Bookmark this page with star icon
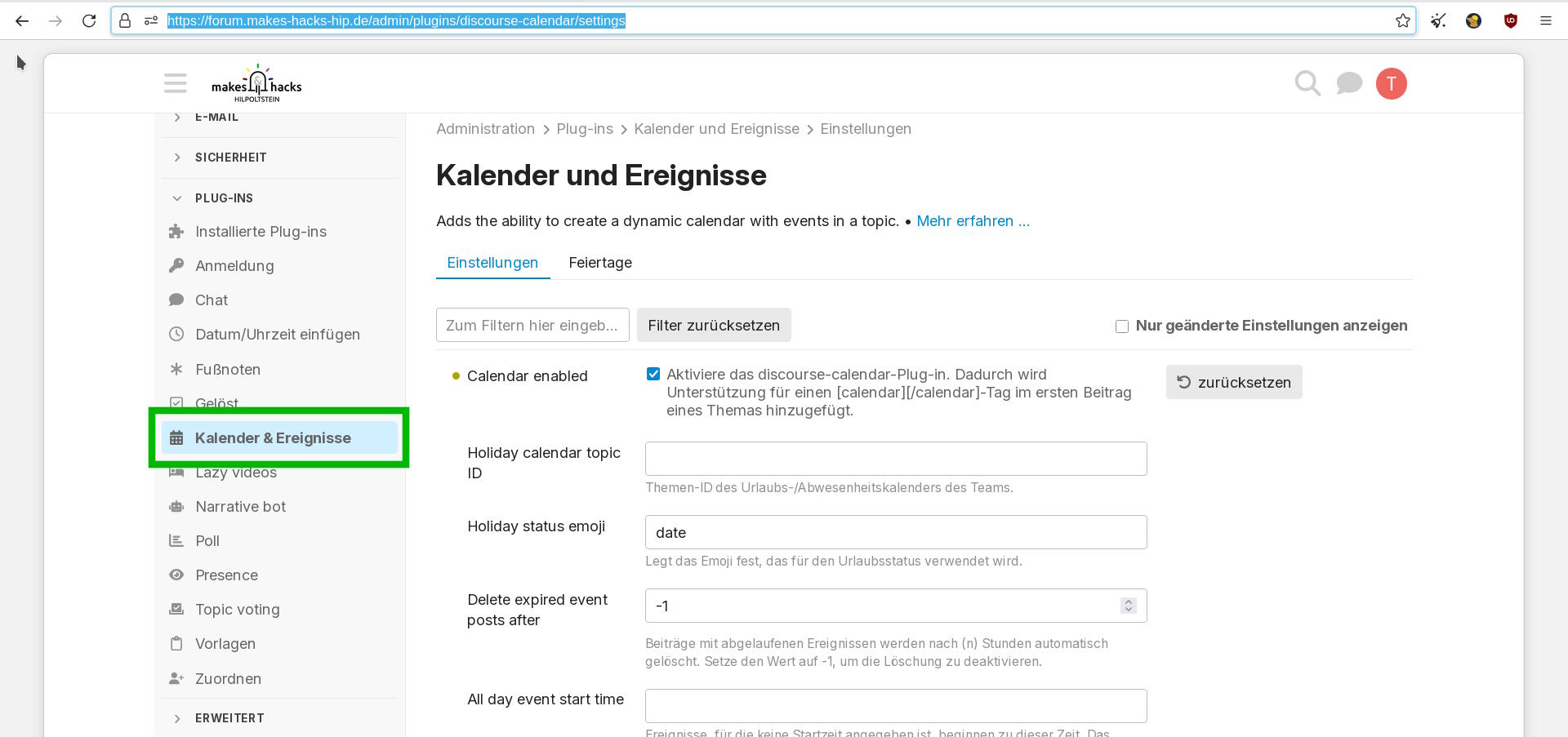Image resolution: width=1568 pixels, height=737 pixels. coord(1402,21)
